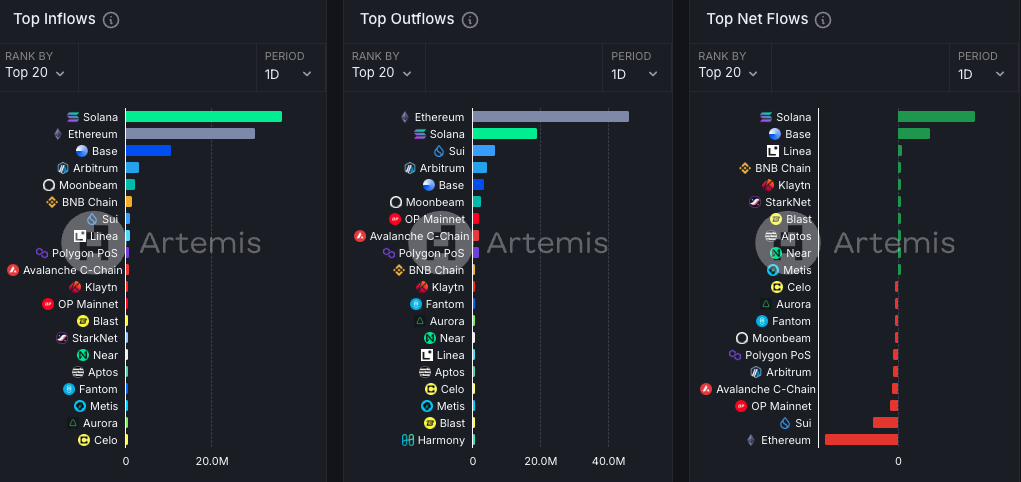Viewport: 1021px width, 482px height.
Task: Click the Ethereum bar in Top Outflows chart
Action: (551, 117)
